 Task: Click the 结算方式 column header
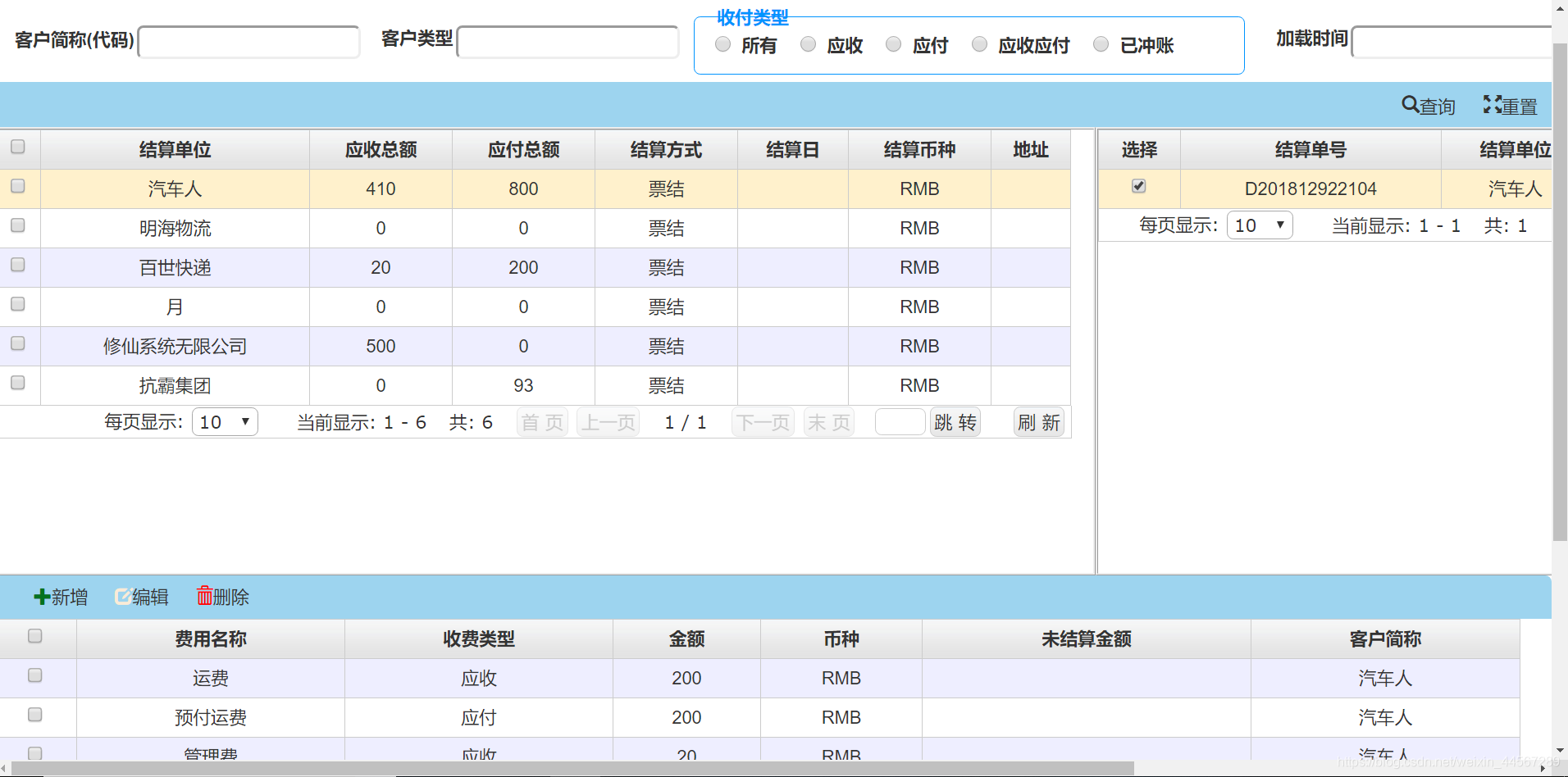tap(666, 149)
